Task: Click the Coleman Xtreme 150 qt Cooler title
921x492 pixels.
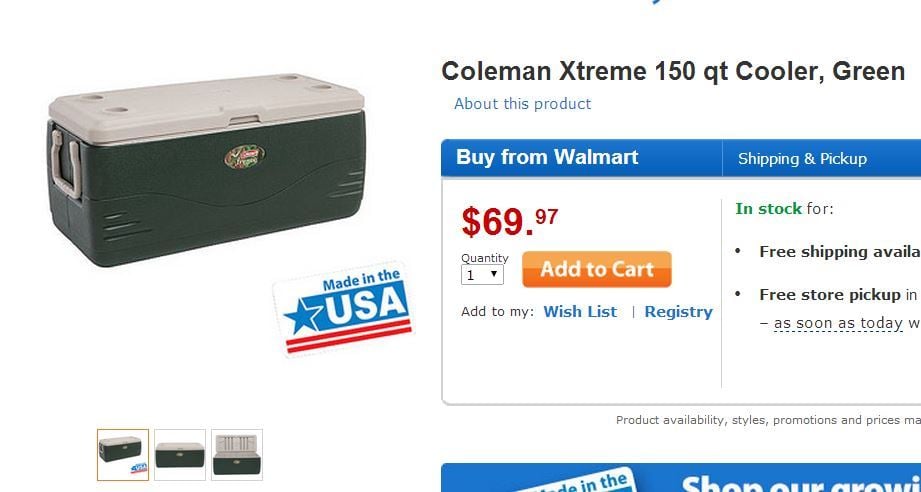Action: (673, 72)
